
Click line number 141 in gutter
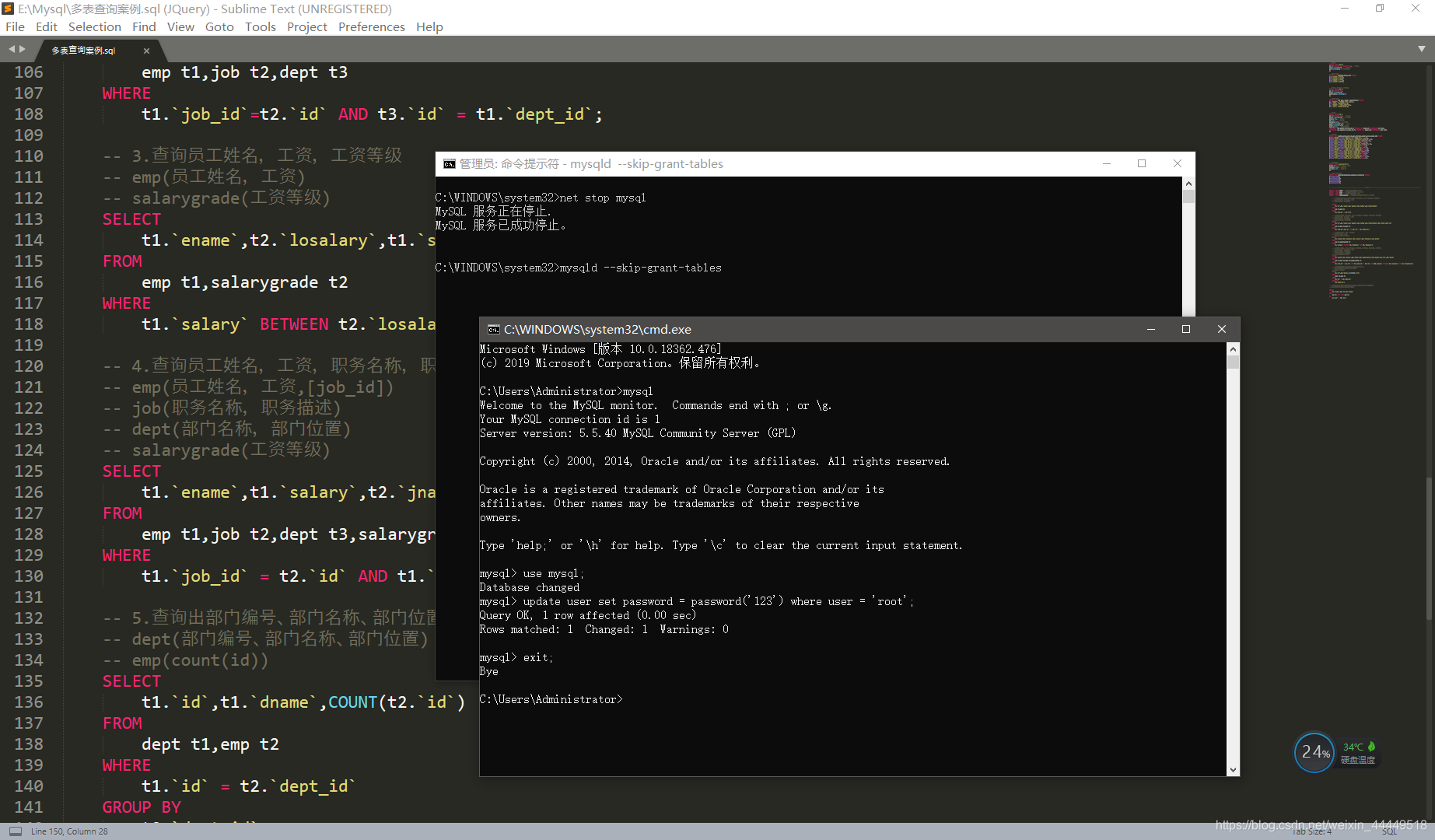tap(29, 807)
